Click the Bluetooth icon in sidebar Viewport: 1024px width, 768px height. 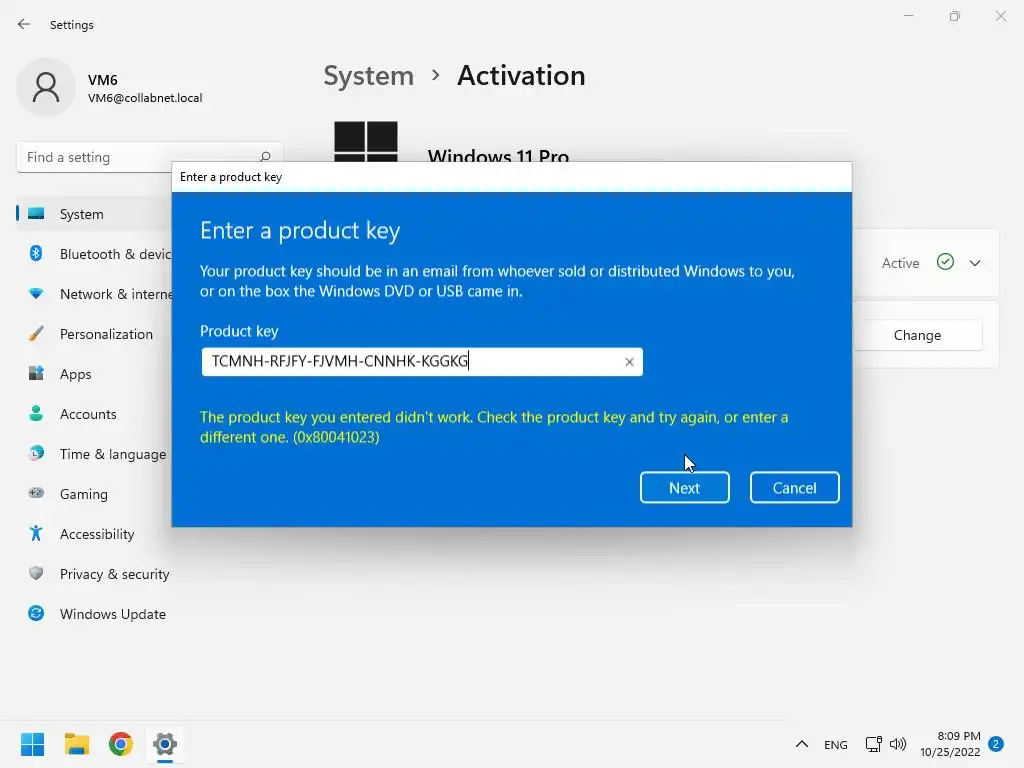[x=36, y=253]
